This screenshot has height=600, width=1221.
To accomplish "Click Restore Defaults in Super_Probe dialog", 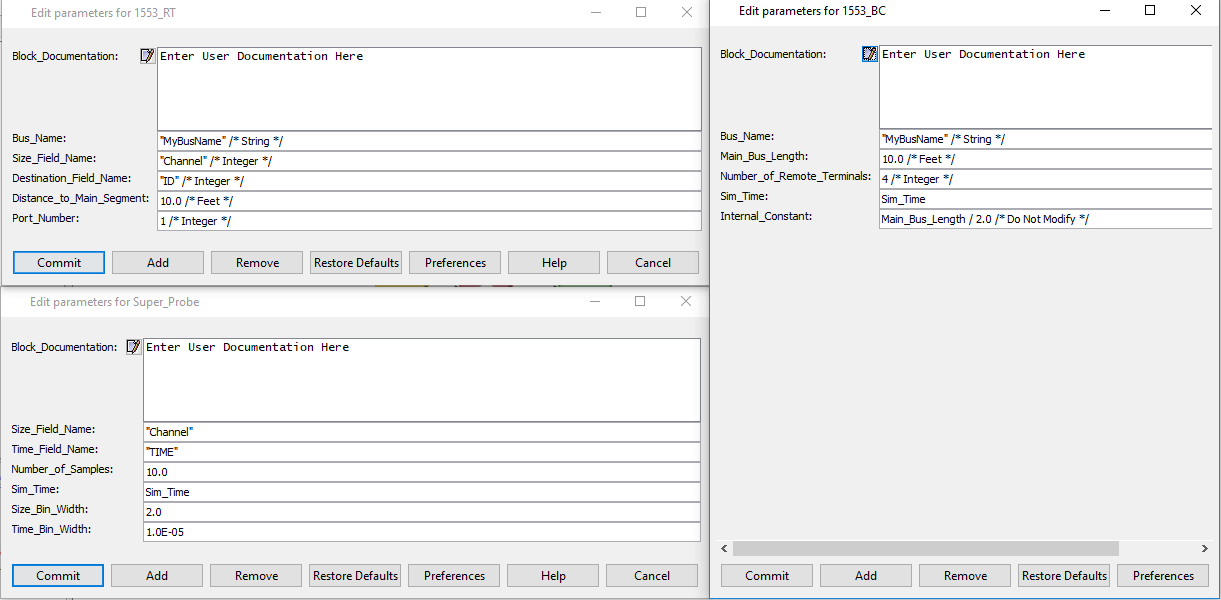I will 356,576.
